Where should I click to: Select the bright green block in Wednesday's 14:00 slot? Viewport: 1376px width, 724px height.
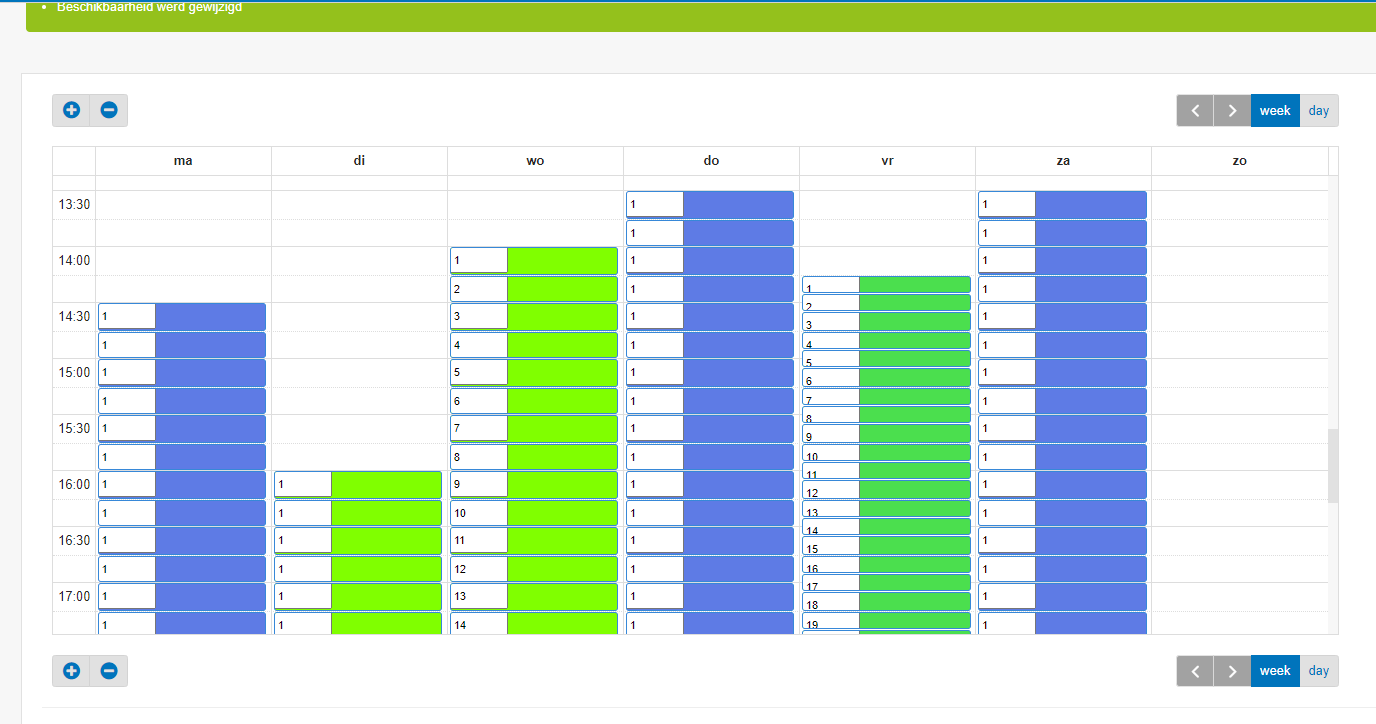coord(562,261)
